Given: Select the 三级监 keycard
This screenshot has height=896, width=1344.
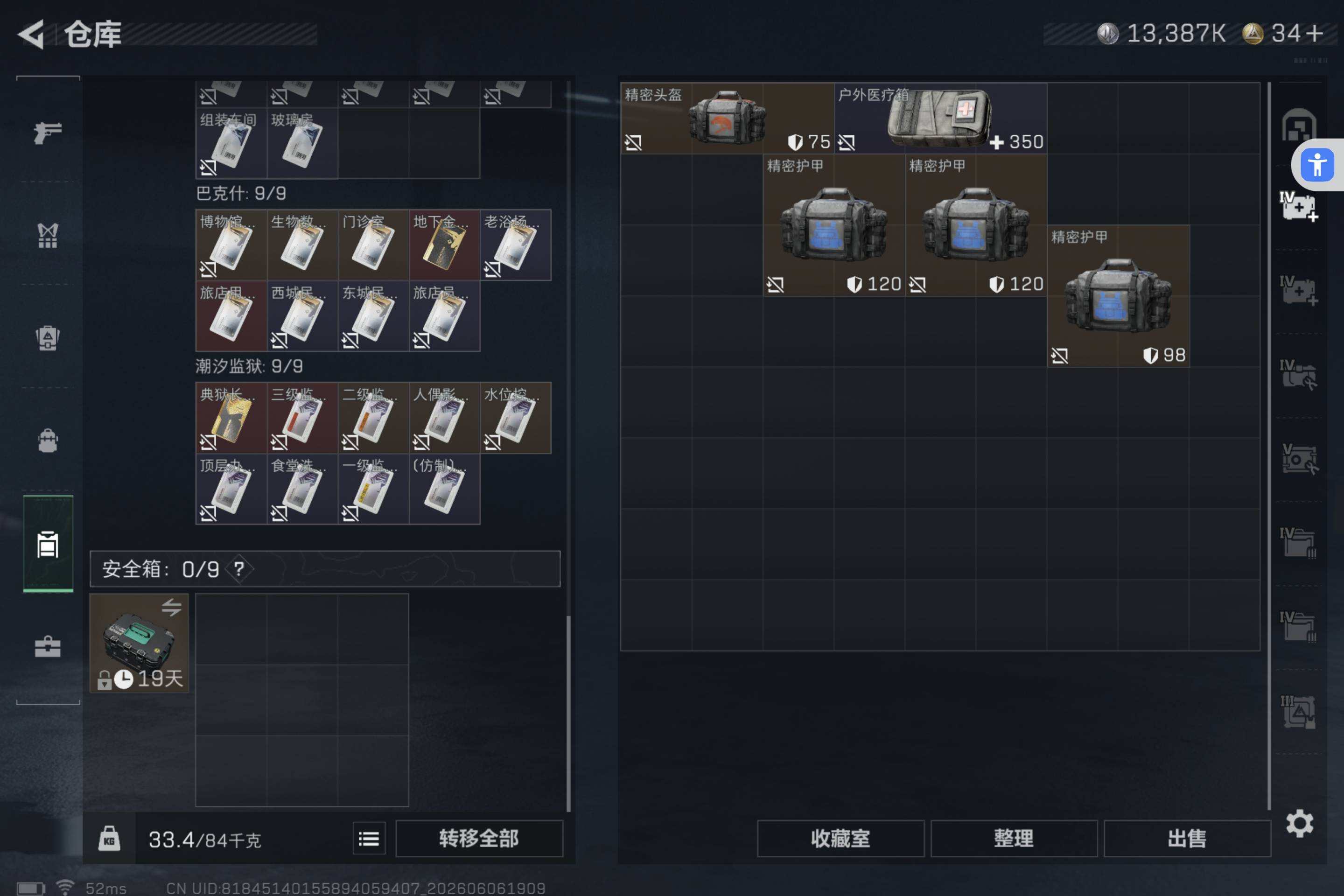Looking at the screenshot, I should 302,418.
